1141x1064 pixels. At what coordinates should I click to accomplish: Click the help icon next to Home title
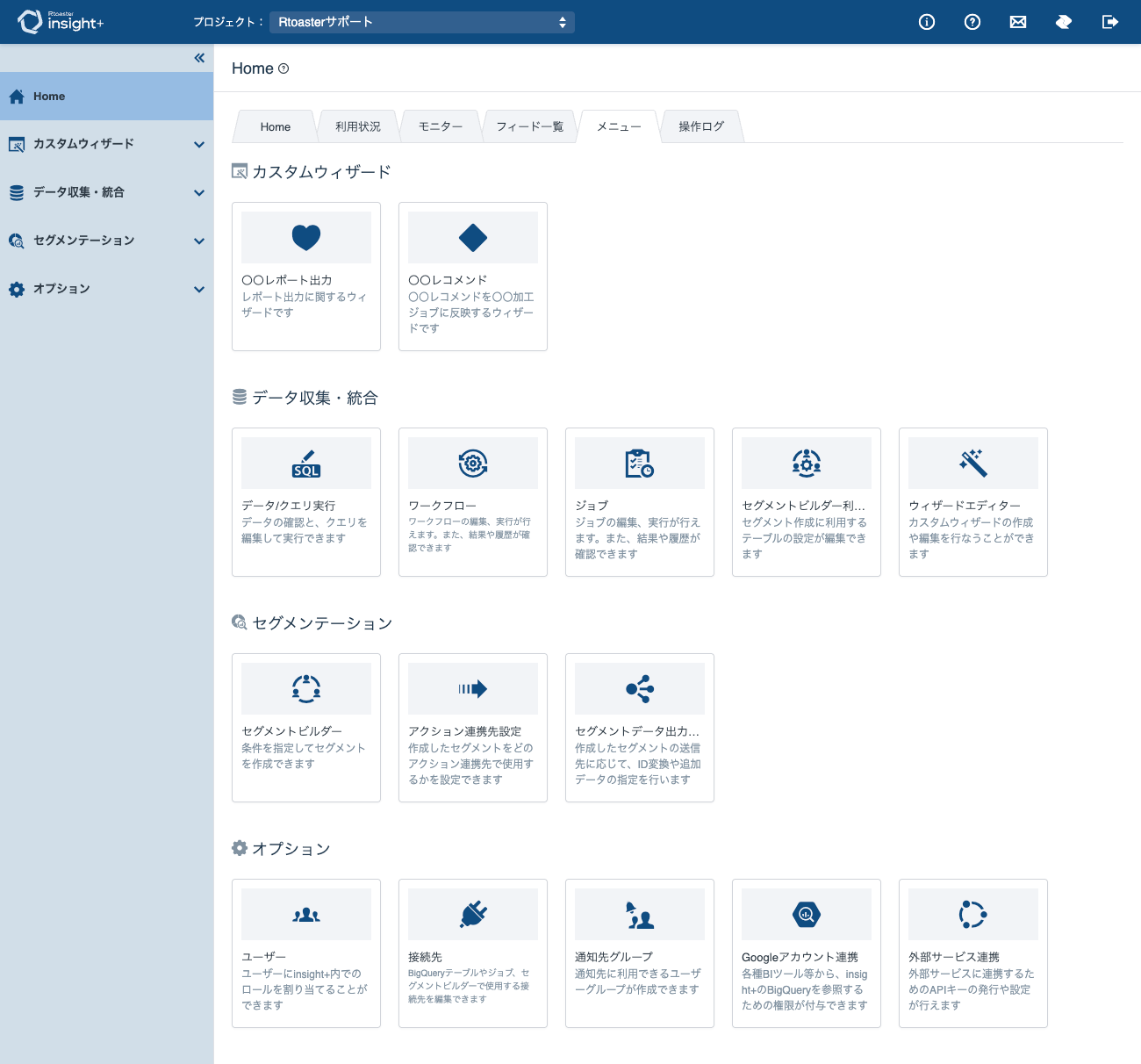point(283,68)
